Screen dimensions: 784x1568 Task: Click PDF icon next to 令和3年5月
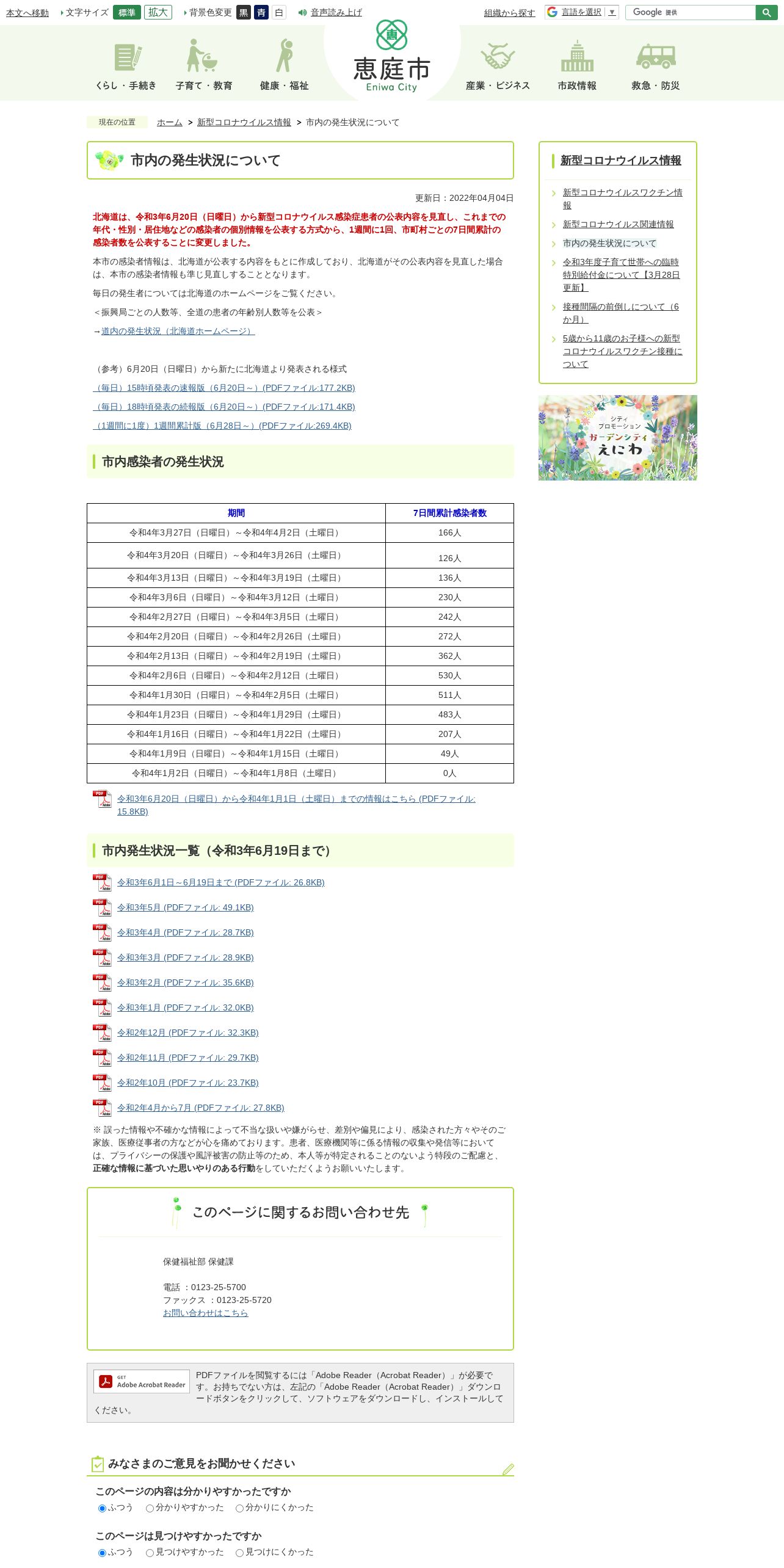pos(102,908)
